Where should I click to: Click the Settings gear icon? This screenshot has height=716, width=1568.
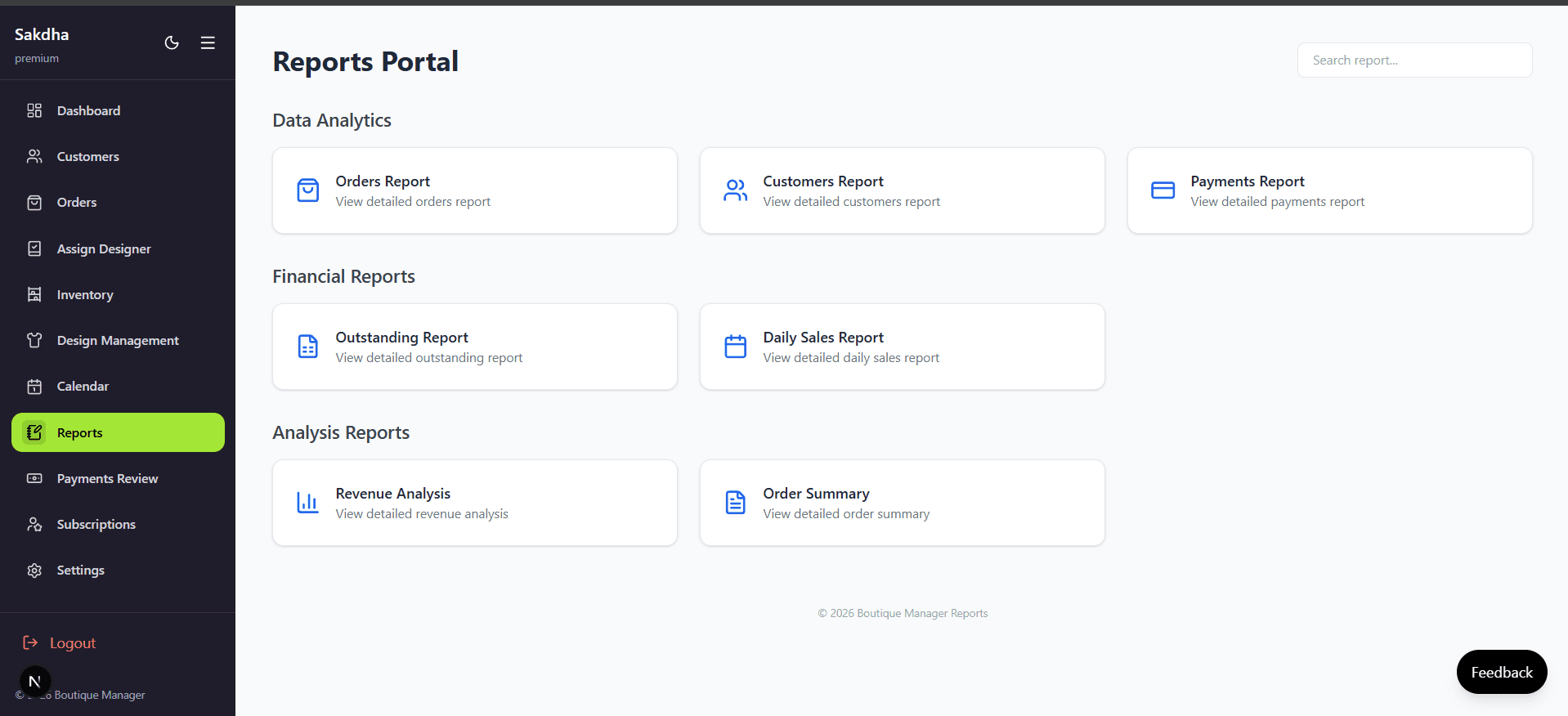click(x=34, y=571)
